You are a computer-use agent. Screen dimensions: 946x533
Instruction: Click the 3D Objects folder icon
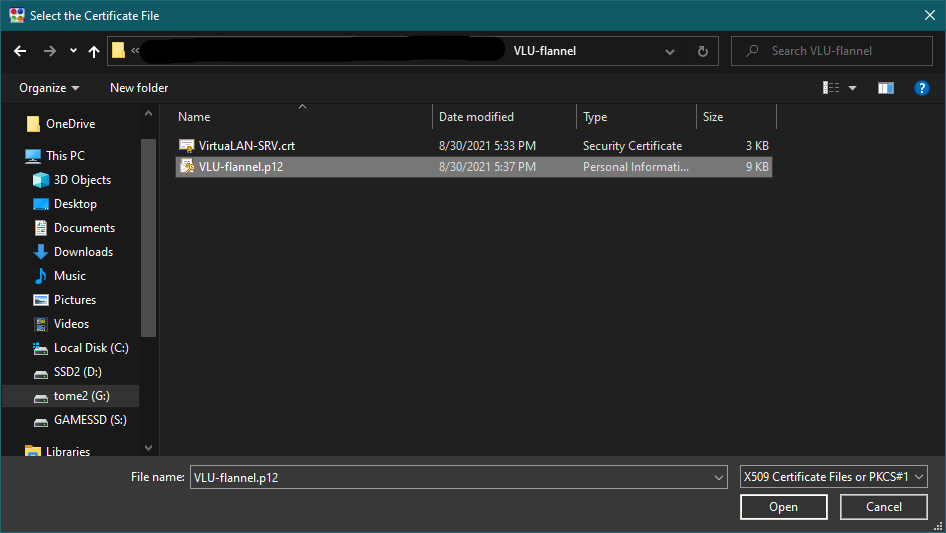41,180
